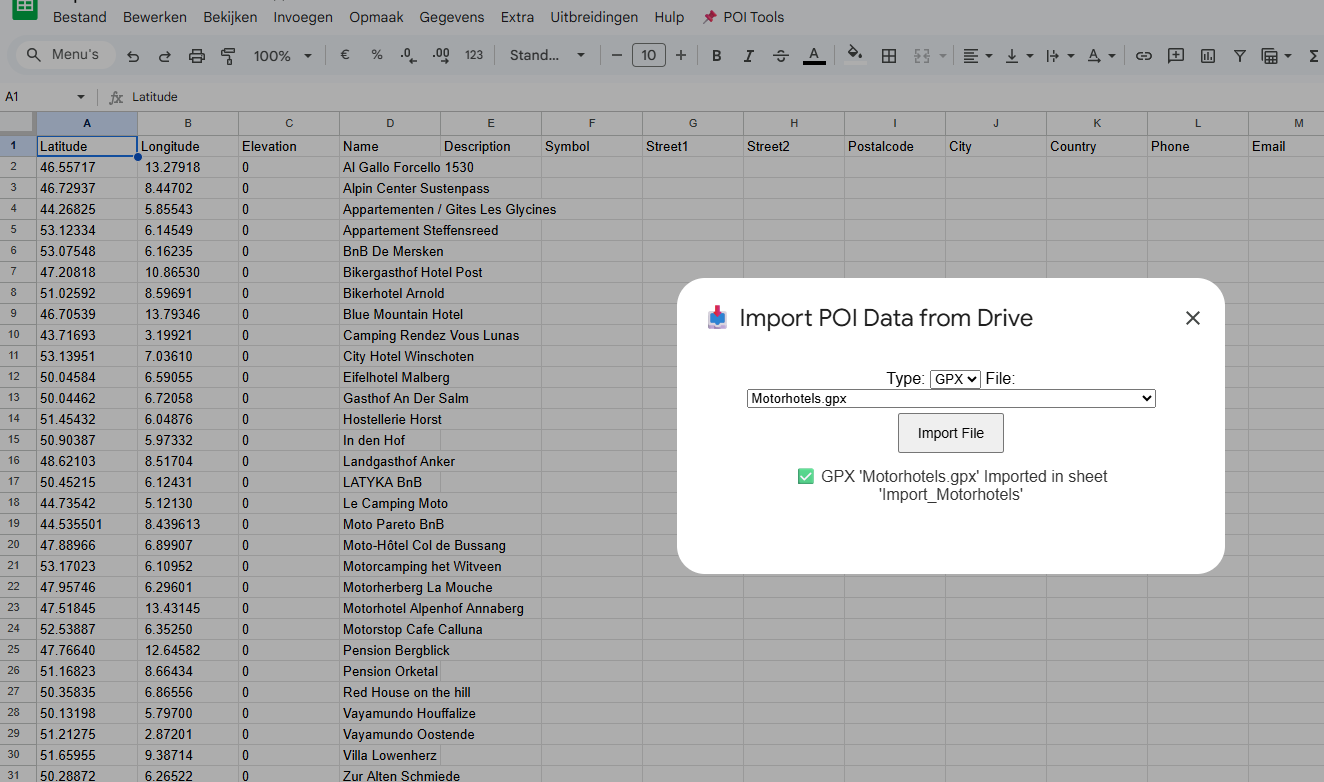Open Merge cells dropdown arrow
The width and height of the screenshot is (1324, 782).
[x=942, y=56]
